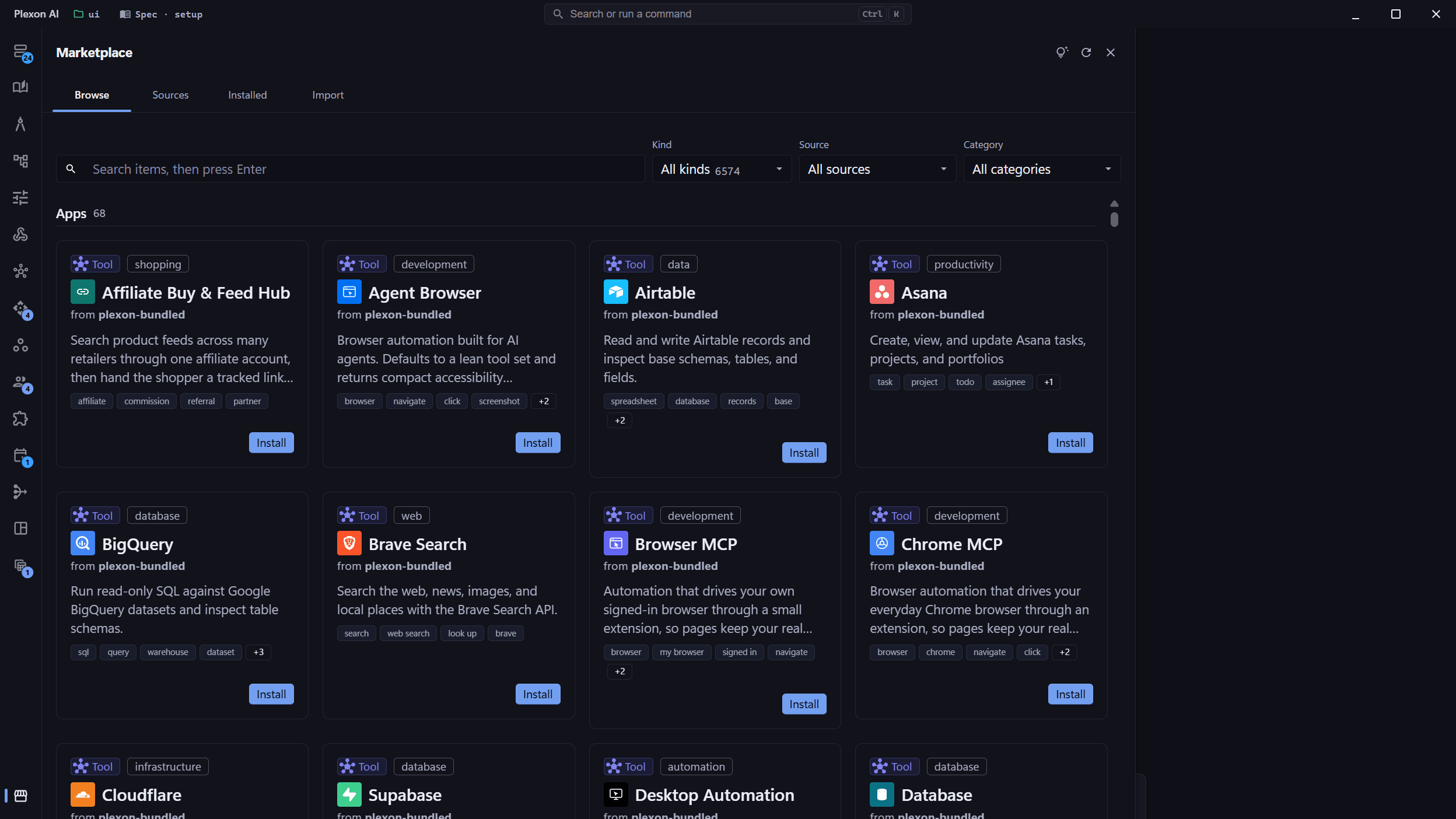
Task: Install the BigQuery tool
Action: pyautogui.click(x=271, y=694)
